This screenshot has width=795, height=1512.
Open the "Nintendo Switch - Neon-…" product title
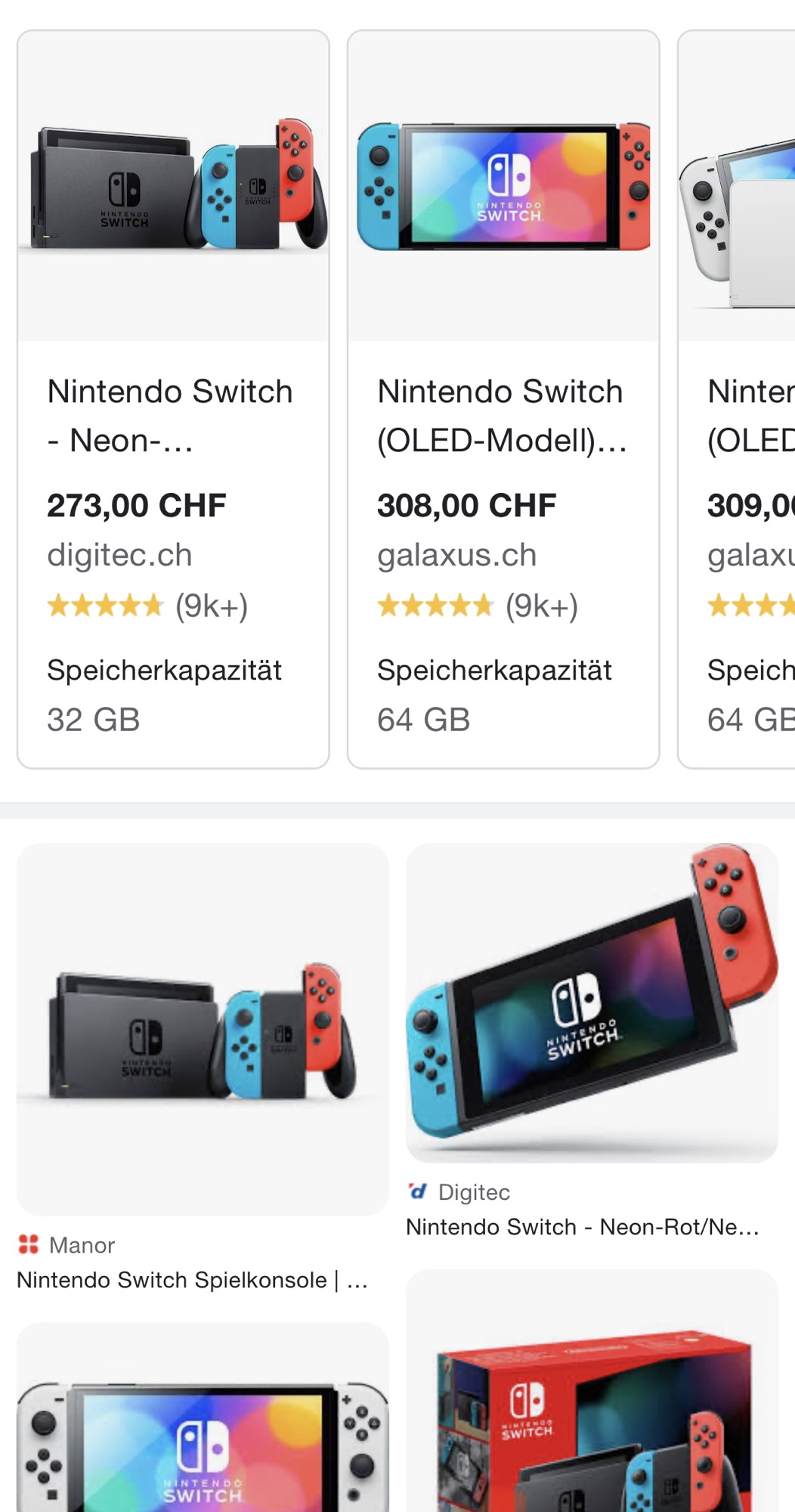click(x=170, y=416)
